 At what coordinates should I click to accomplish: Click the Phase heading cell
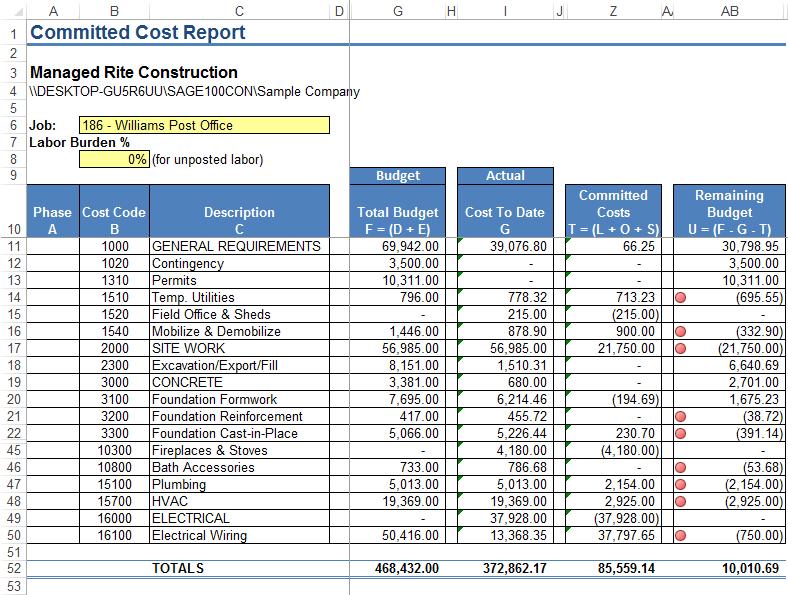pyautogui.click(x=53, y=211)
